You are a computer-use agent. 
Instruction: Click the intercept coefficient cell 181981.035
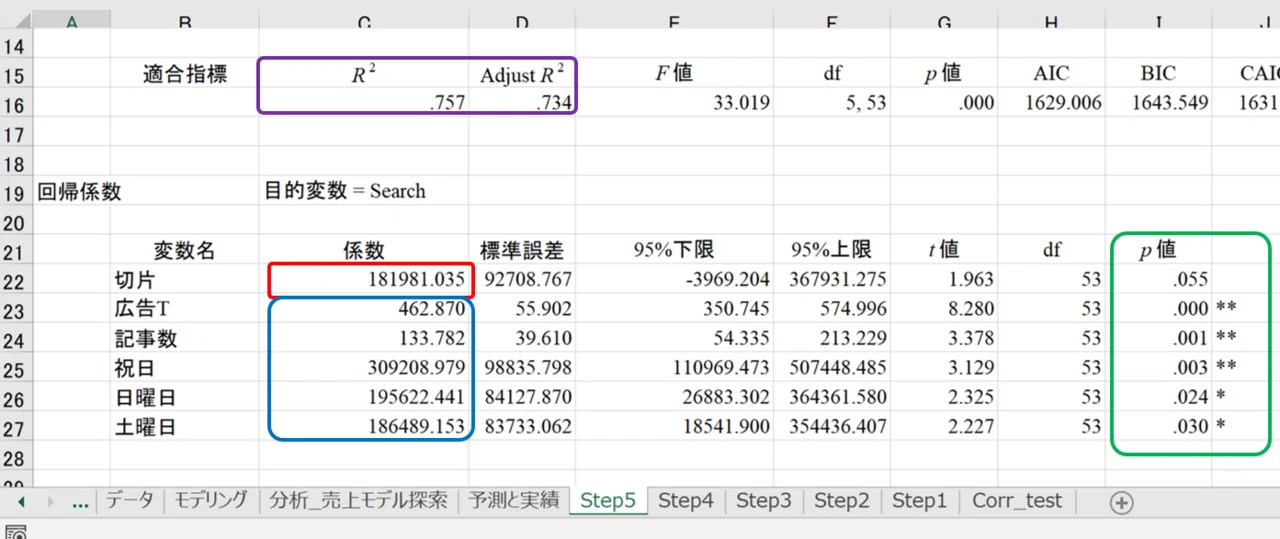point(366,279)
